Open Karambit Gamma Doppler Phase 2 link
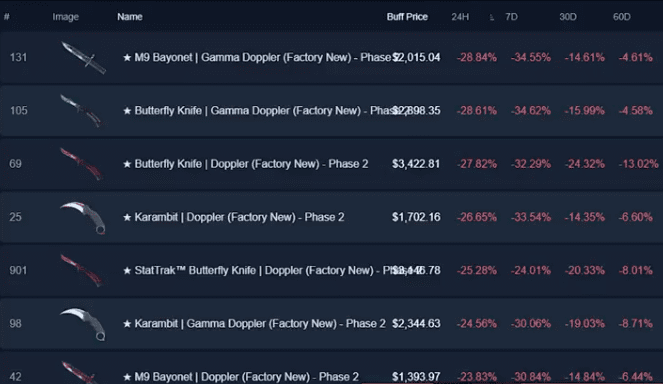This screenshot has width=663, height=384. 254,324
